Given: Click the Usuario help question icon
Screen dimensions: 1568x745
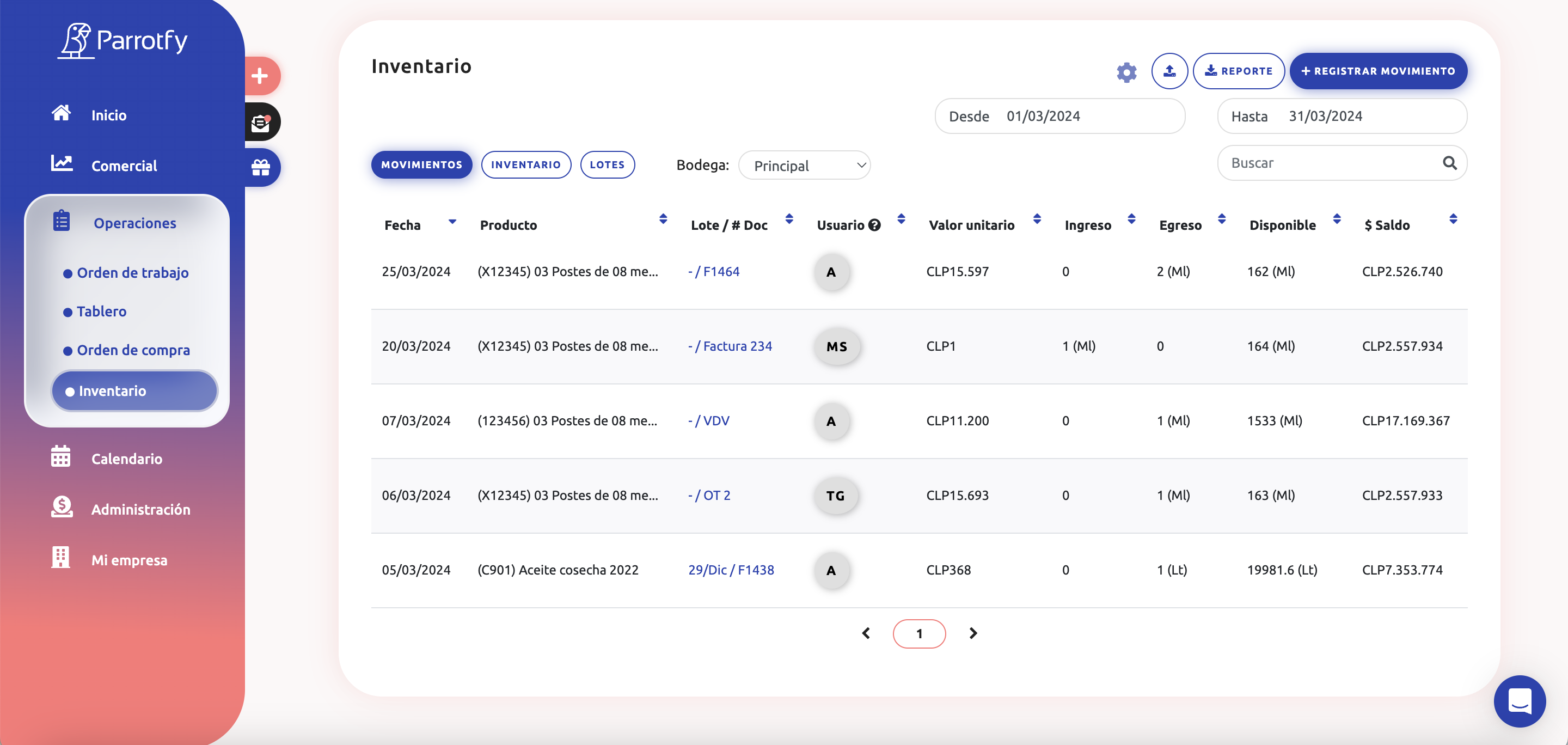Looking at the screenshot, I should point(874,225).
